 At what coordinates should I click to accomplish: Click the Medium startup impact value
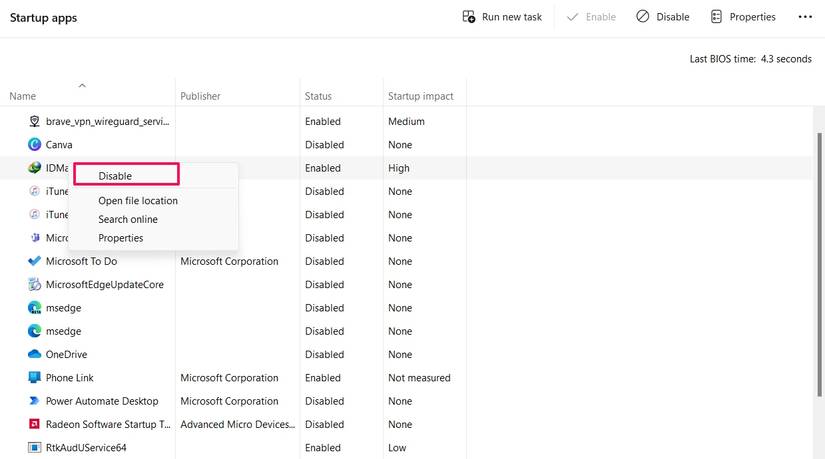coord(406,122)
